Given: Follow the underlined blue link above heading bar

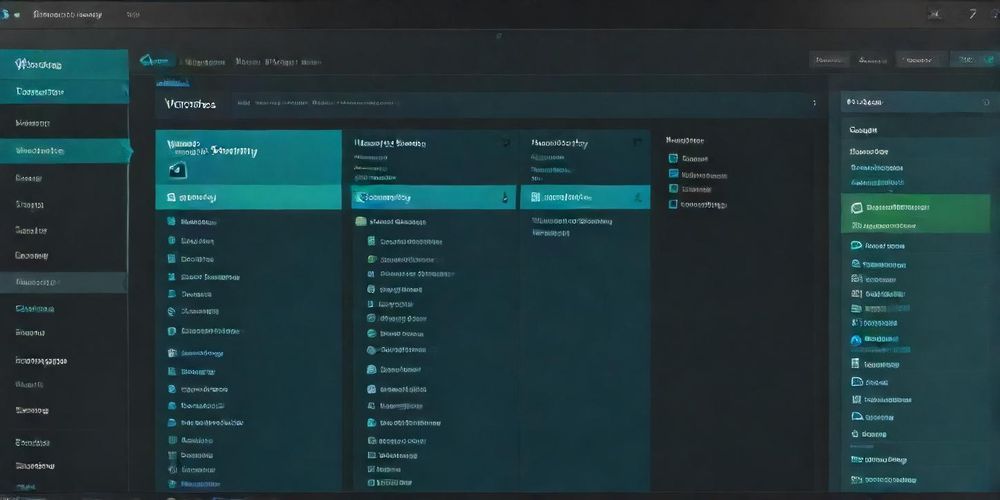Looking at the screenshot, I should point(173,83).
